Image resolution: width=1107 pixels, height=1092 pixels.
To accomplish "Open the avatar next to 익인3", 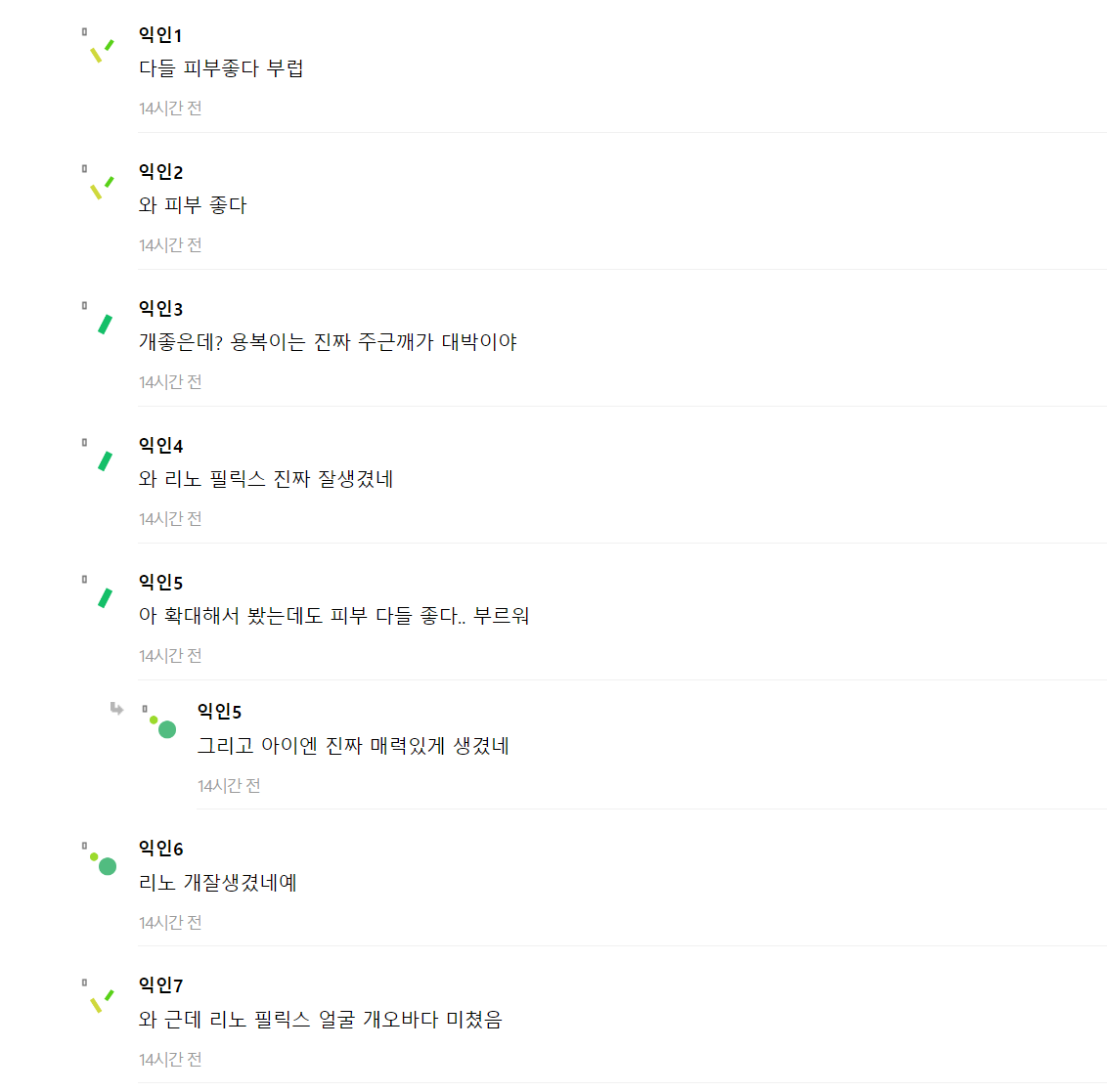I will 102,323.
